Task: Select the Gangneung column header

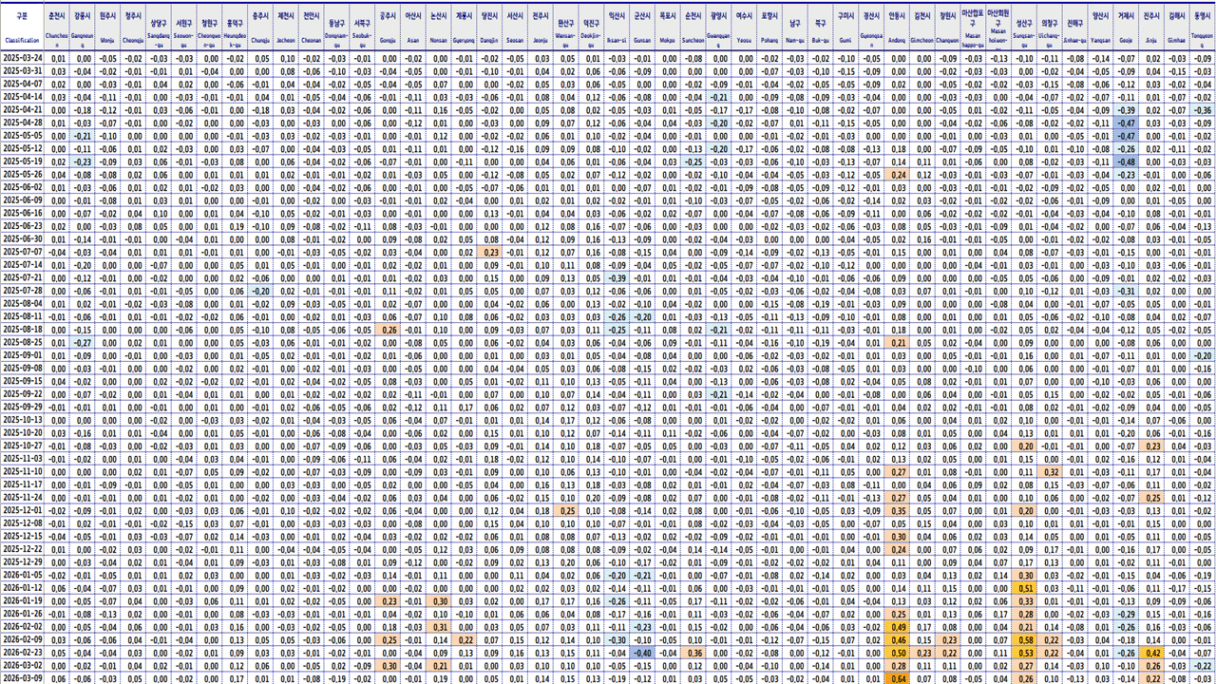Action: [x=82, y=28]
